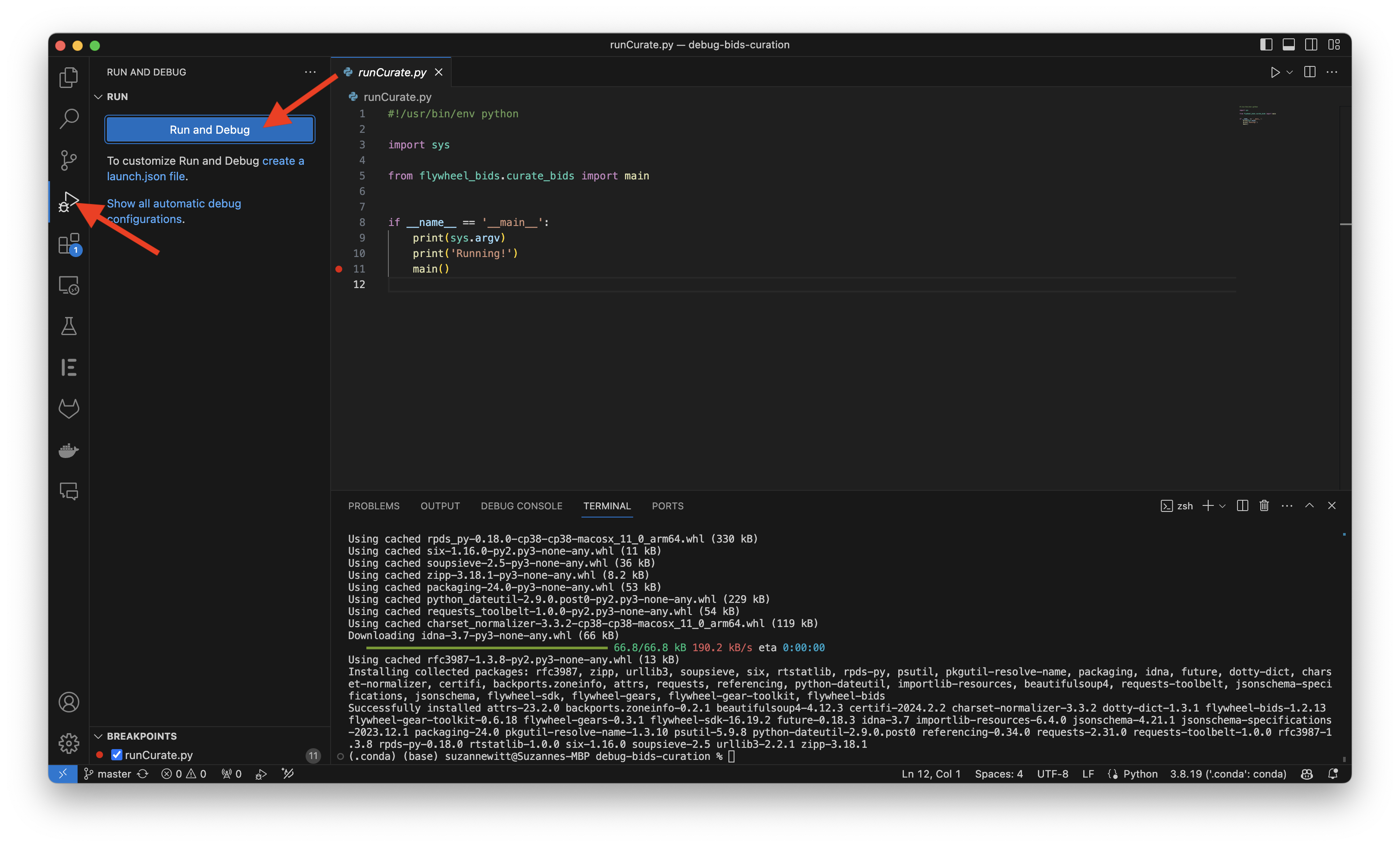Open notifications bell in status bar
1400x847 pixels.
click(x=1333, y=774)
